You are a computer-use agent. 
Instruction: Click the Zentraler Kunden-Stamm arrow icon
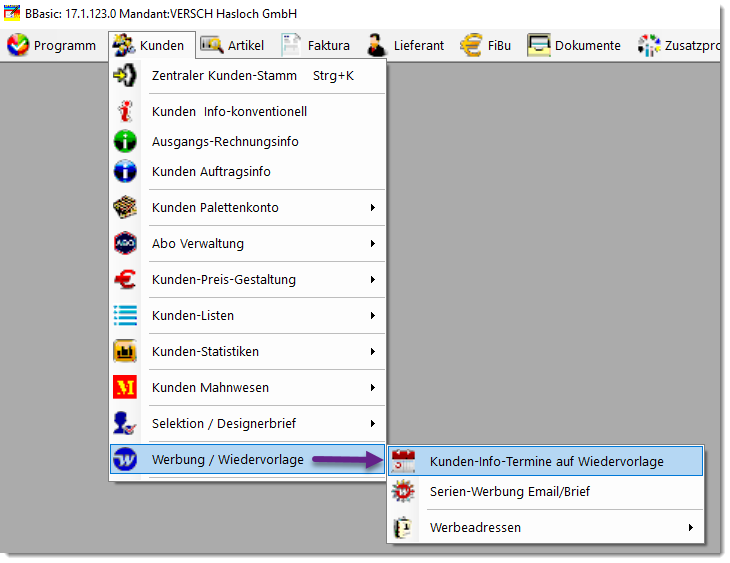pos(125,75)
